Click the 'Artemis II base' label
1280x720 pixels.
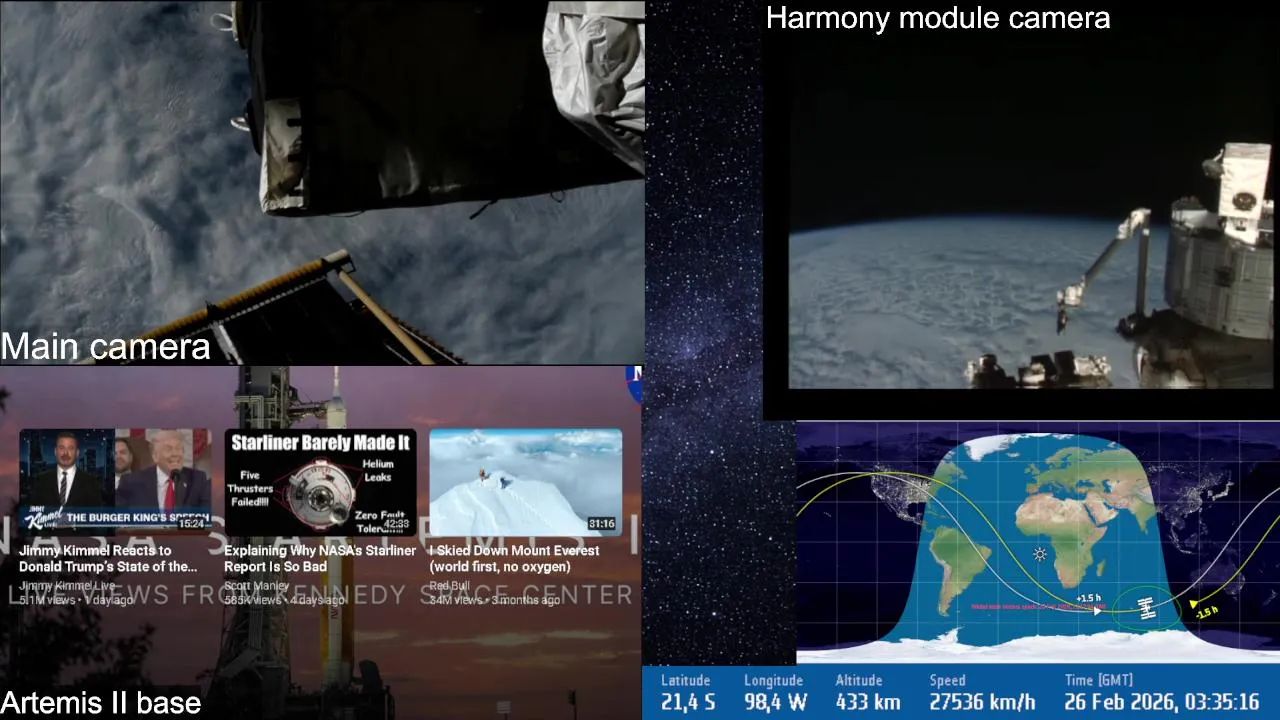pos(100,703)
